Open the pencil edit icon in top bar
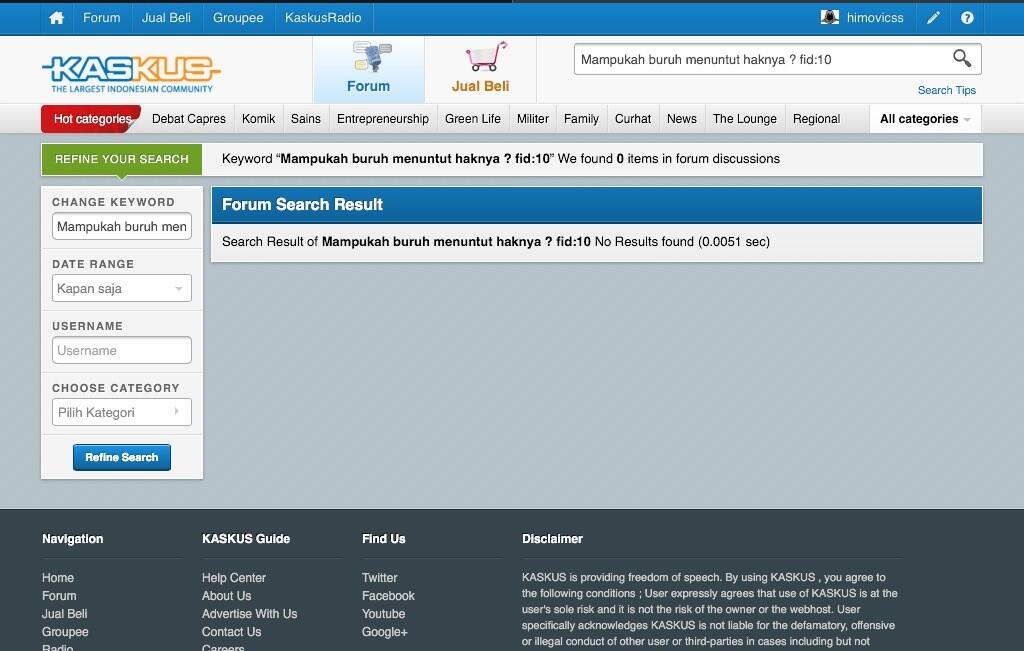Image resolution: width=1024 pixels, height=651 pixels. tap(933, 18)
